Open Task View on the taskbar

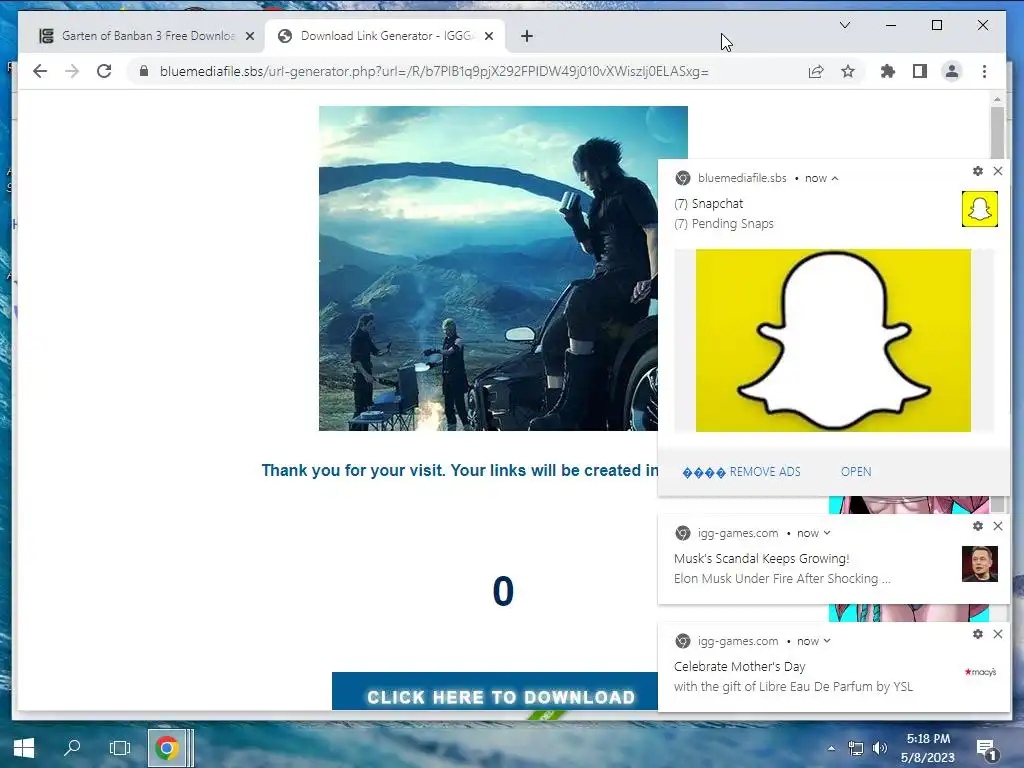point(120,748)
